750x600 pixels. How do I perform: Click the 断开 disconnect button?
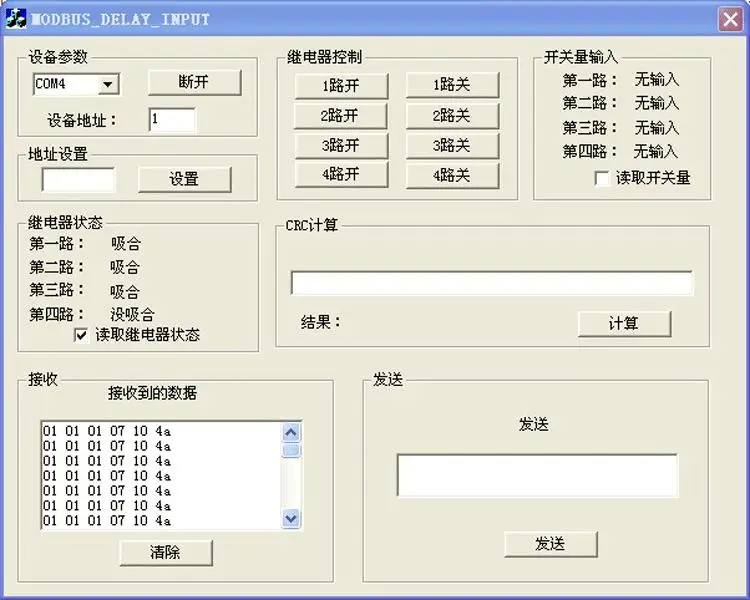tap(194, 82)
